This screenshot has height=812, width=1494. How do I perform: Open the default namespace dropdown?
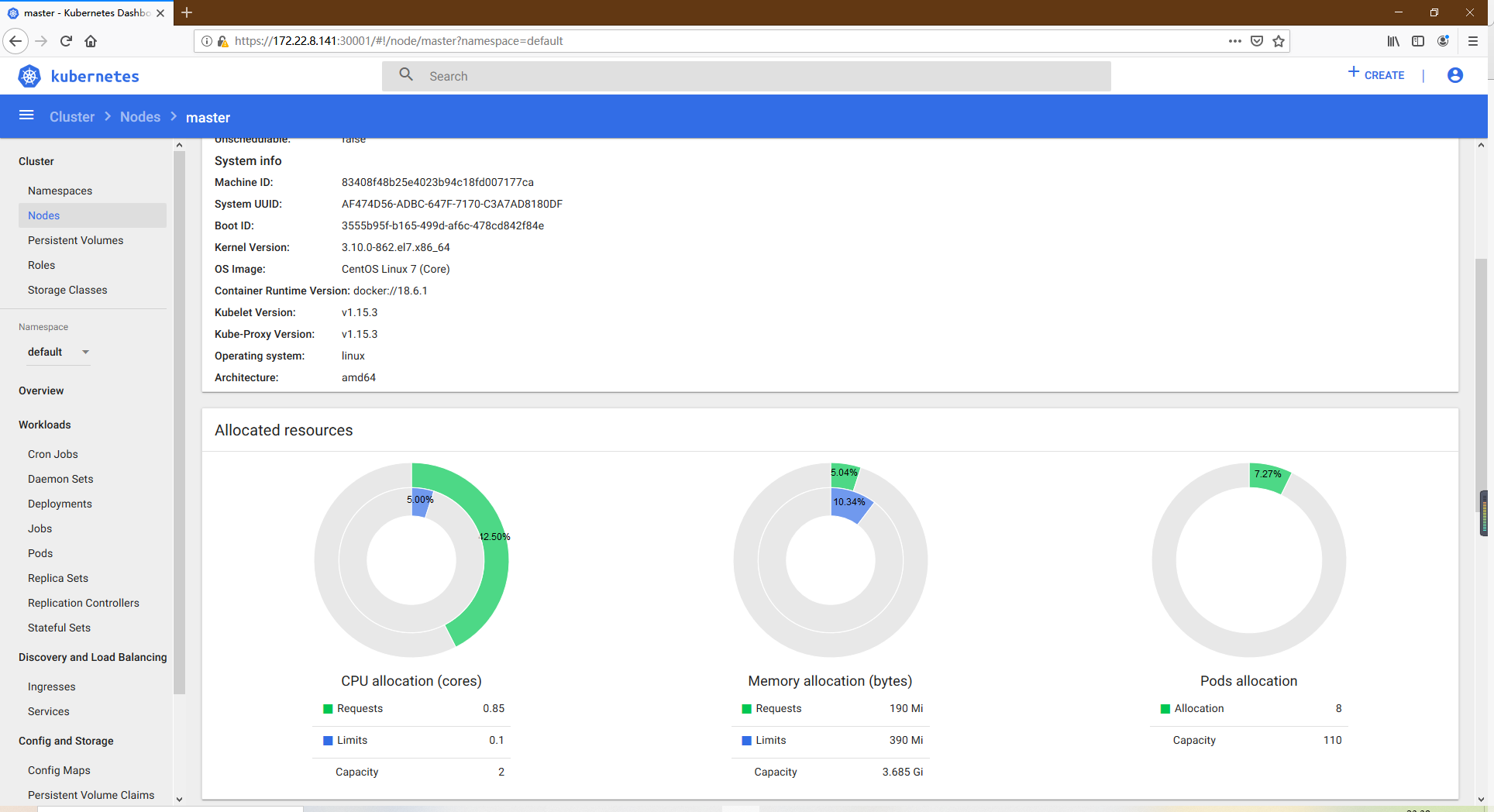pos(58,352)
